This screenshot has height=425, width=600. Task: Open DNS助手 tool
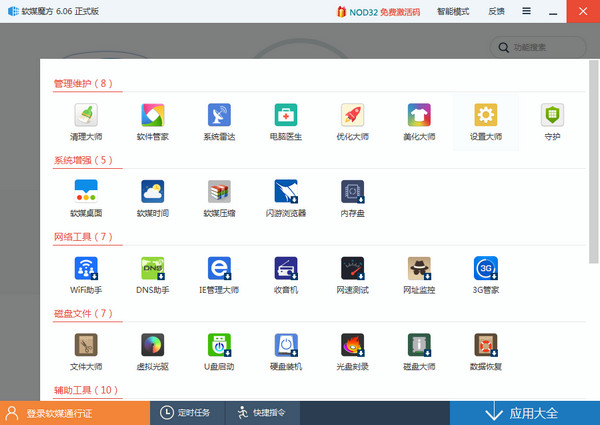pos(153,275)
